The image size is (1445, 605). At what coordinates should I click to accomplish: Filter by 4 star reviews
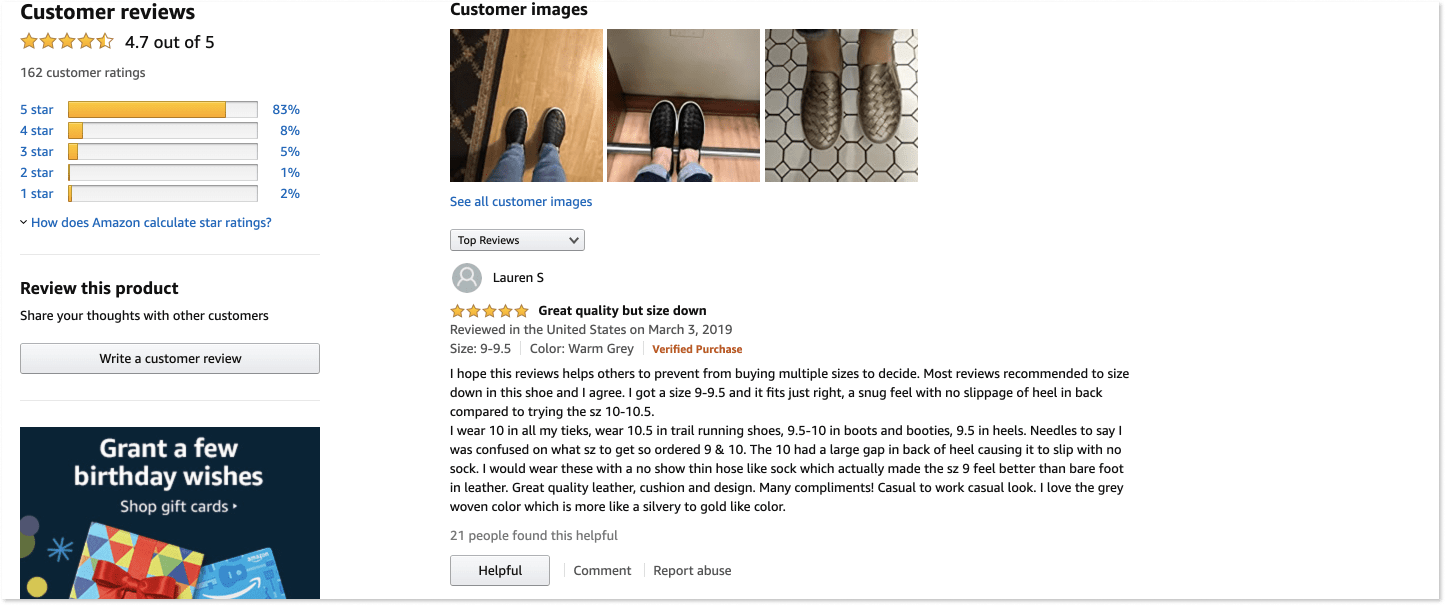click(37, 131)
